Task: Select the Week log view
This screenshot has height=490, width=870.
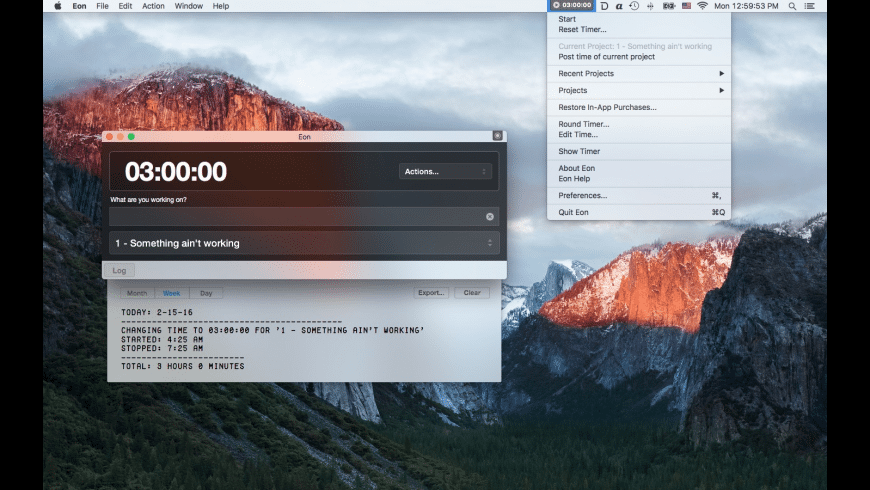Action: point(171,293)
